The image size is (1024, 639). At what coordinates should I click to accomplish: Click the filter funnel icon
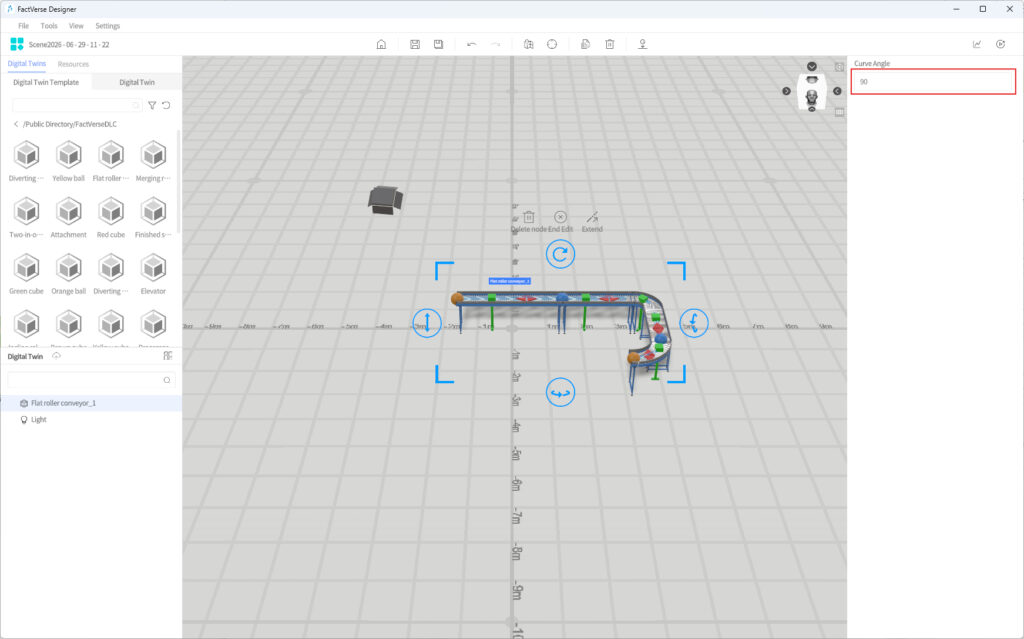pyautogui.click(x=152, y=105)
